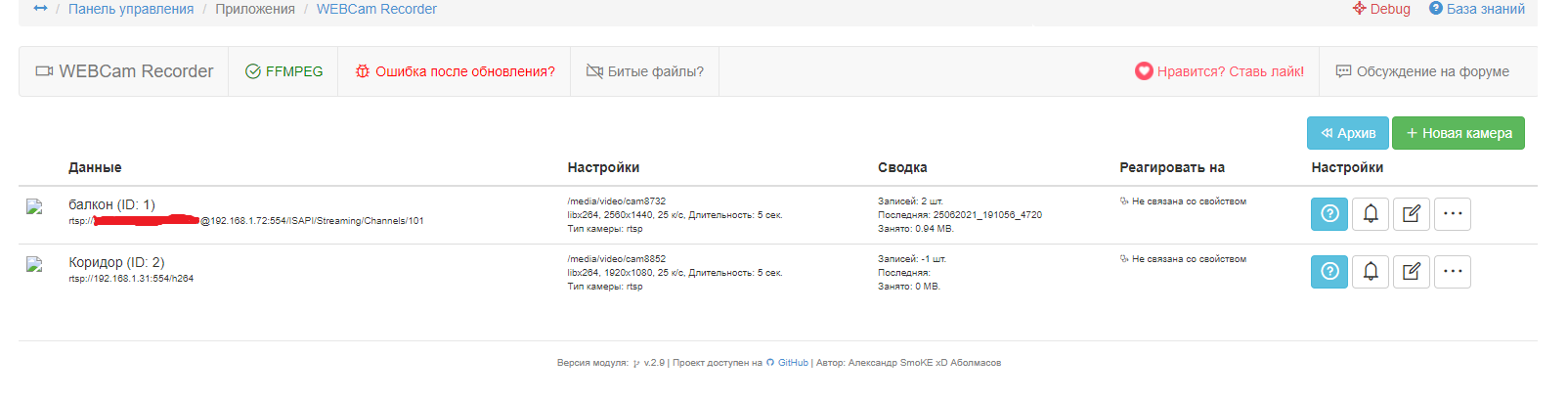Click bell notification icon for балкон camera
Image resolution: width=1568 pixels, height=401 pixels.
[x=1371, y=214]
